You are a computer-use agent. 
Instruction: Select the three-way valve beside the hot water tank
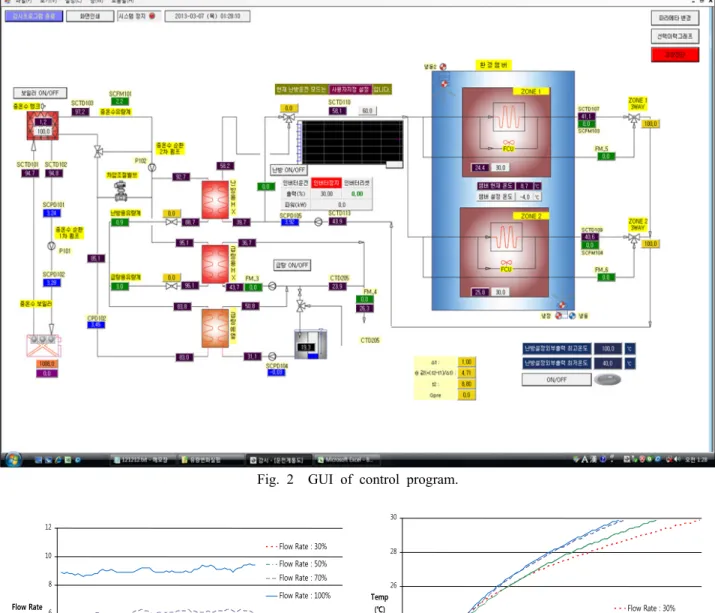pyautogui.click(x=98, y=151)
